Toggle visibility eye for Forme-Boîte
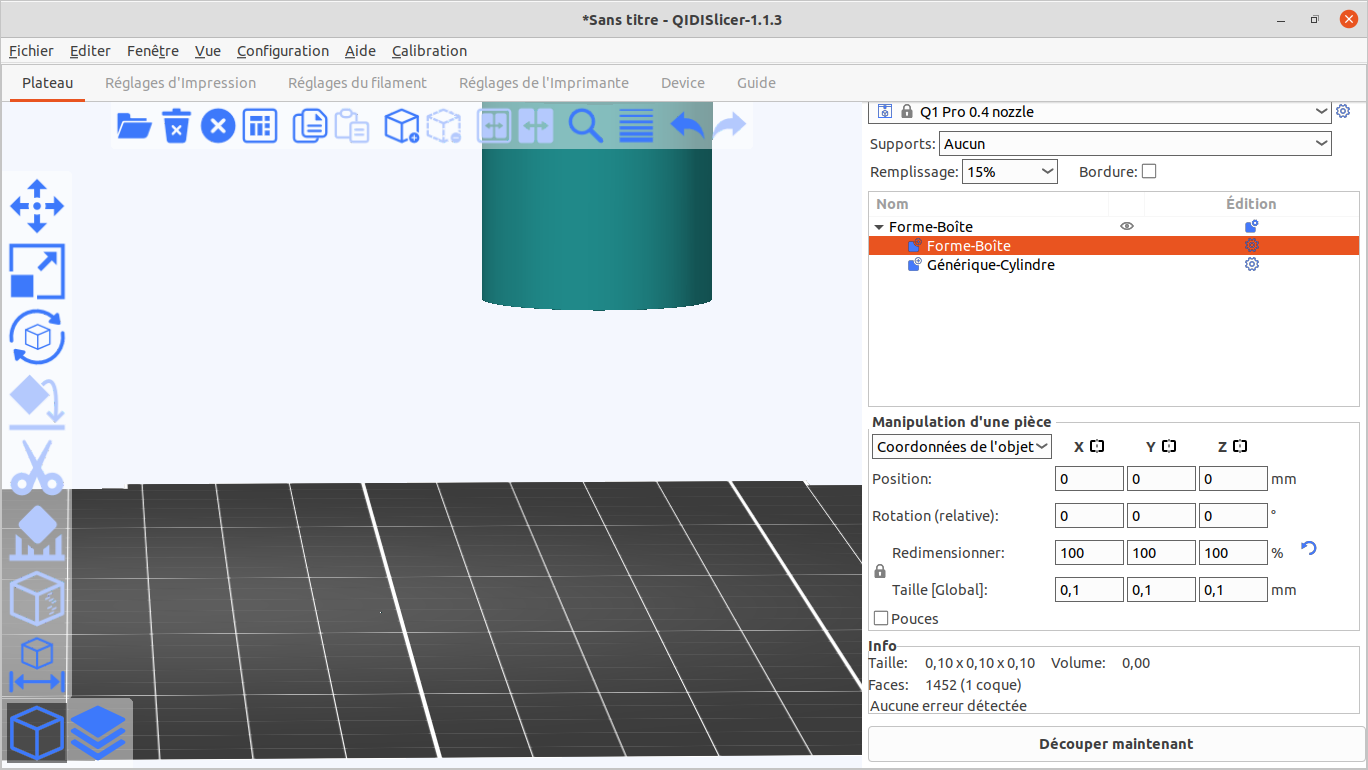The width and height of the screenshot is (1368, 770). coord(1127,227)
